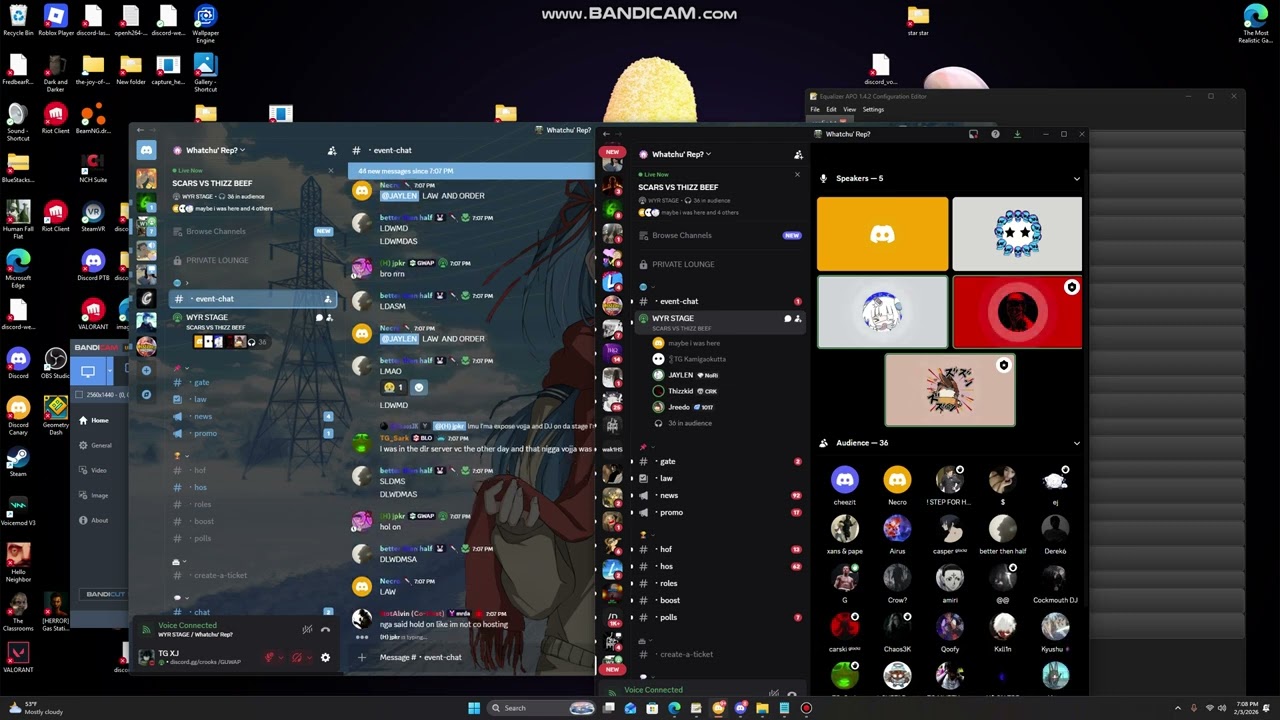The image size is (1280, 720).
Task: Expand left window Whatchu' Rep? server menu
Action: (214, 151)
